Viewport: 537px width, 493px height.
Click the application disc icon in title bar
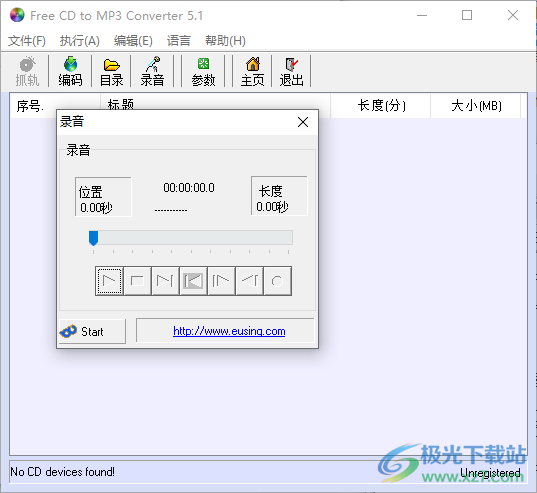(x=17, y=15)
